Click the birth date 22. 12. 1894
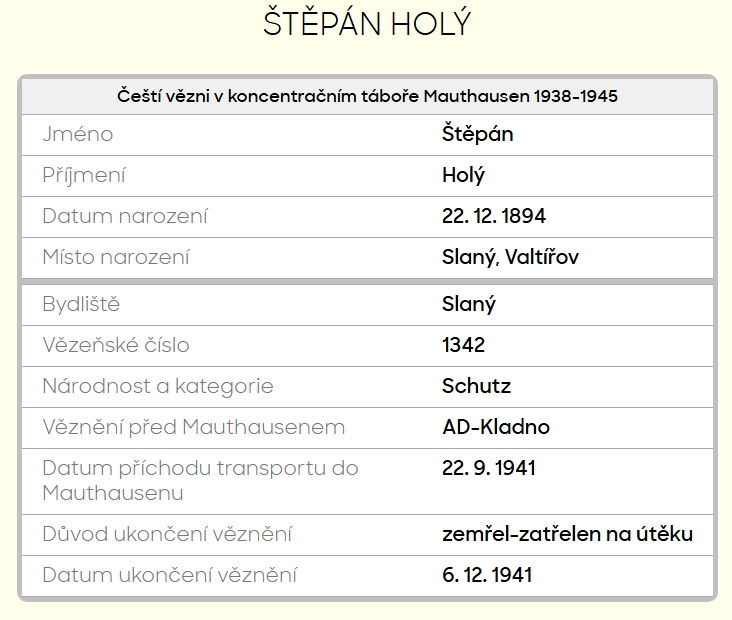Screen dimensions: 732x620 [x=494, y=216]
